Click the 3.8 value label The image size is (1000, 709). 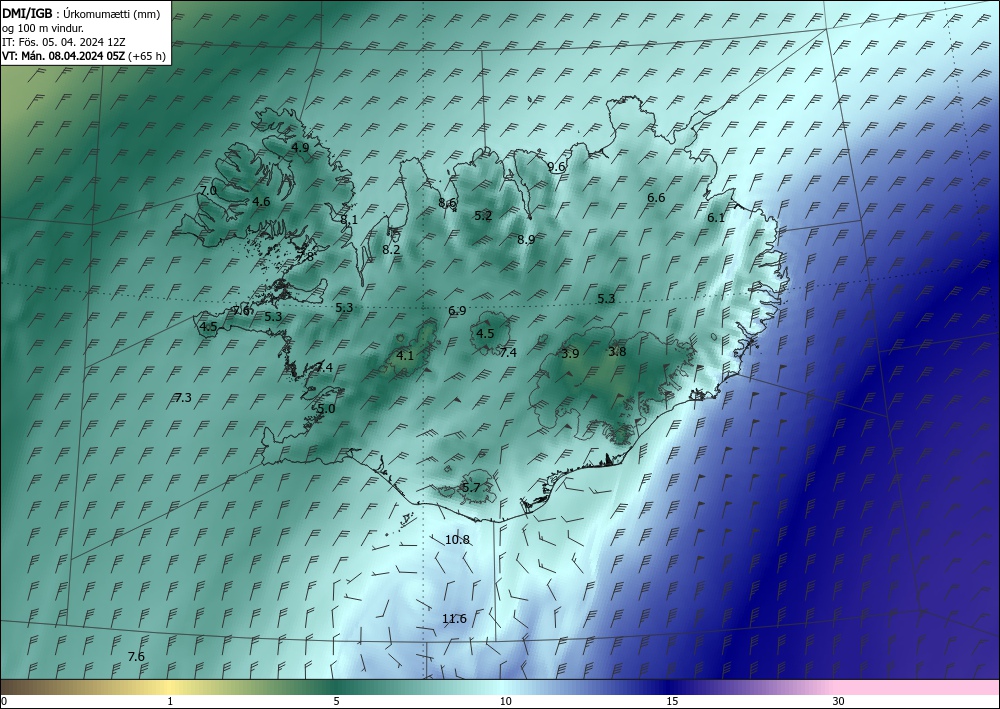[617, 351]
